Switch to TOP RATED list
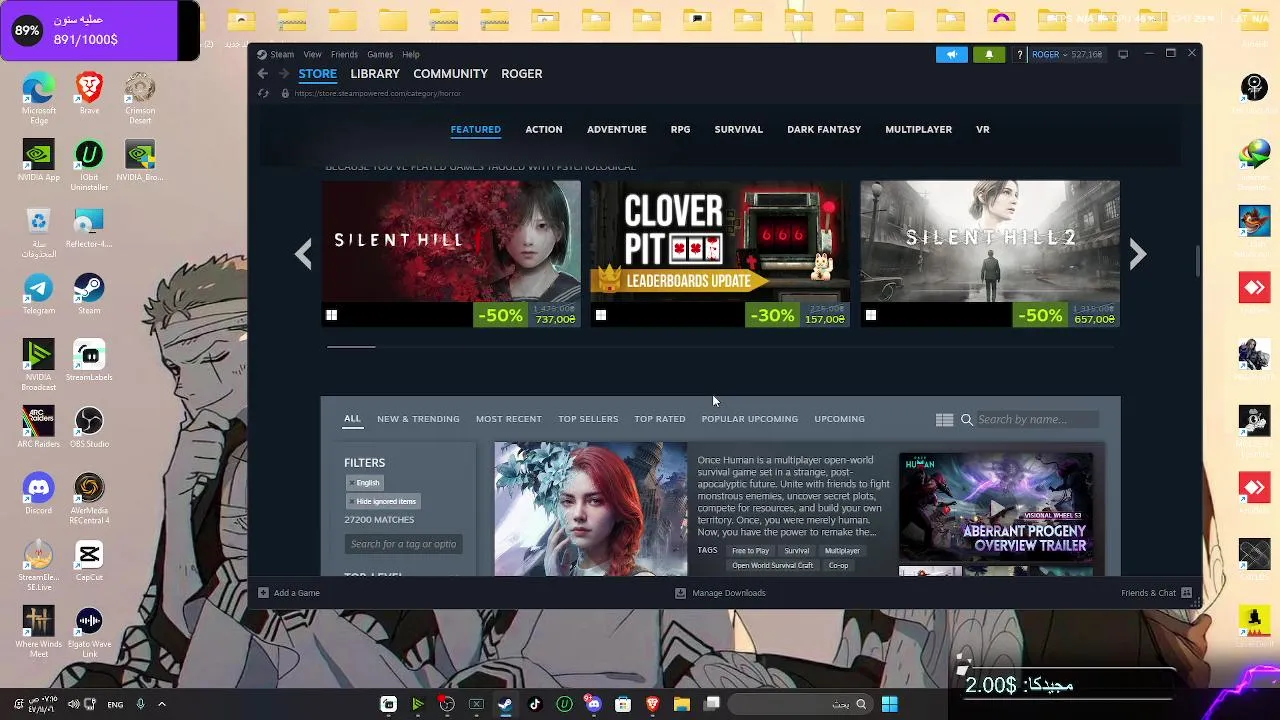 [x=660, y=419]
